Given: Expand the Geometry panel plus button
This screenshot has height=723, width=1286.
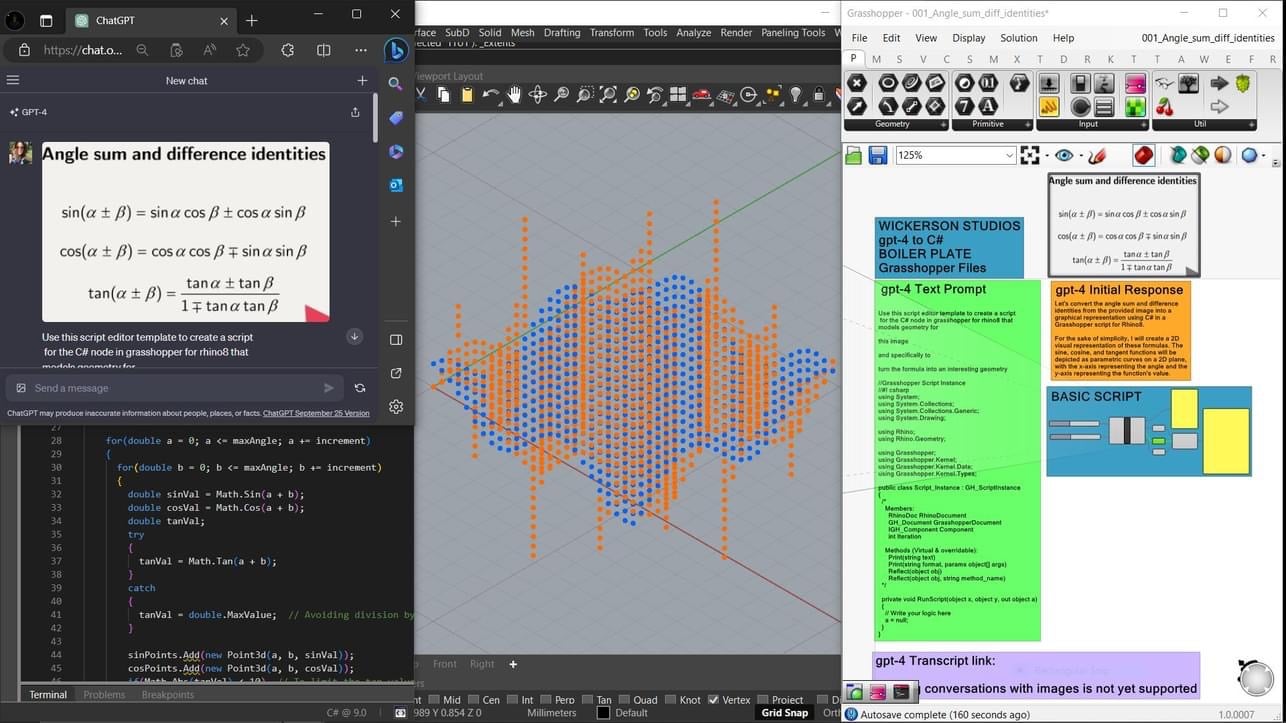Looking at the screenshot, I should (944, 125).
